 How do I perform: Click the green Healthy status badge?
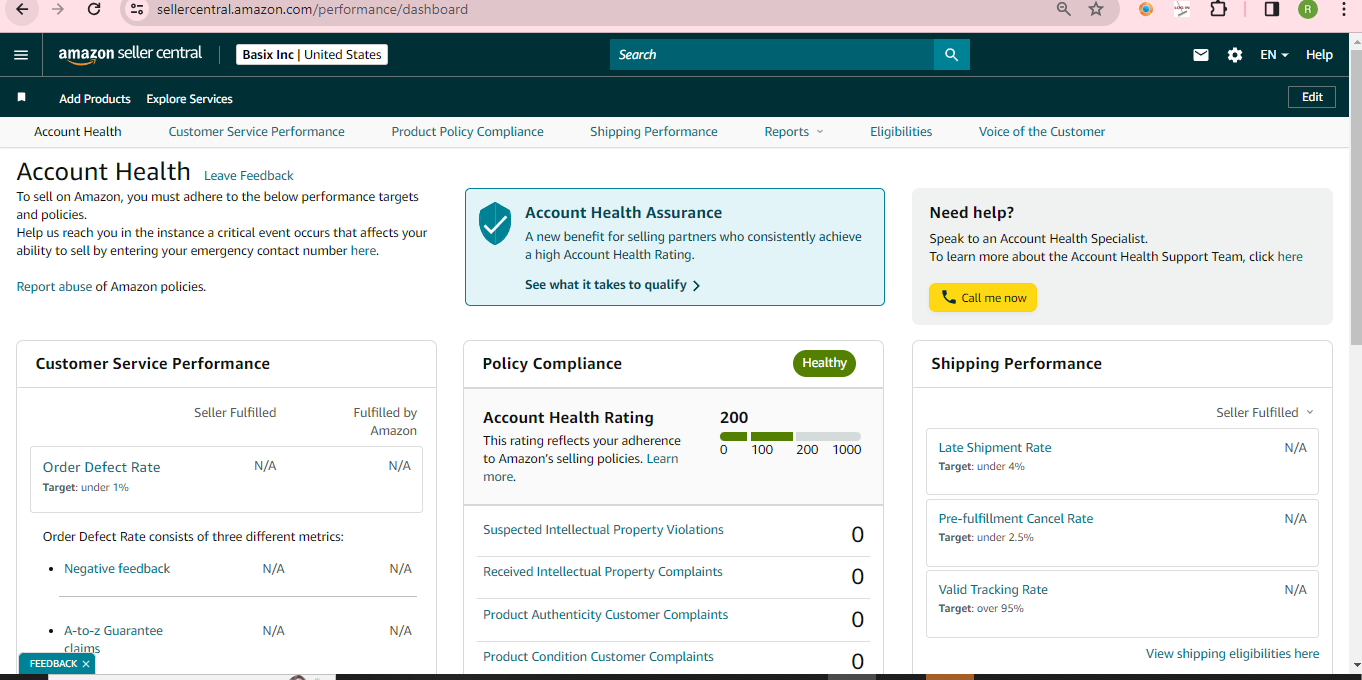pos(824,363)
